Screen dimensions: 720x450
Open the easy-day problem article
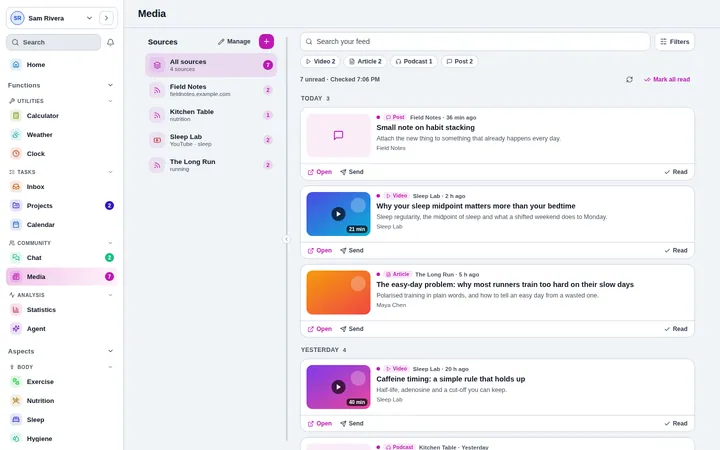(x=320, y=329)
